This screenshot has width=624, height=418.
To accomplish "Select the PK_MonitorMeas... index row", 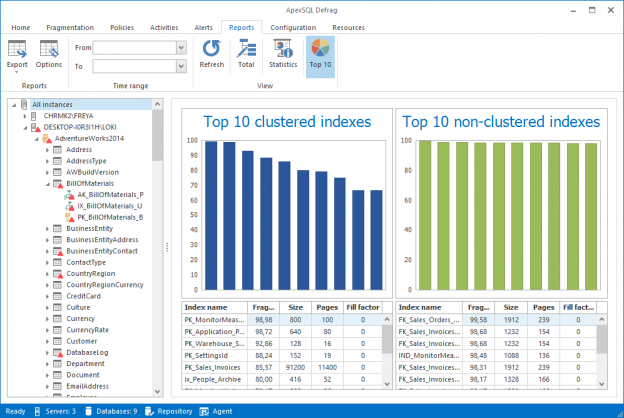I will [282, 320].
